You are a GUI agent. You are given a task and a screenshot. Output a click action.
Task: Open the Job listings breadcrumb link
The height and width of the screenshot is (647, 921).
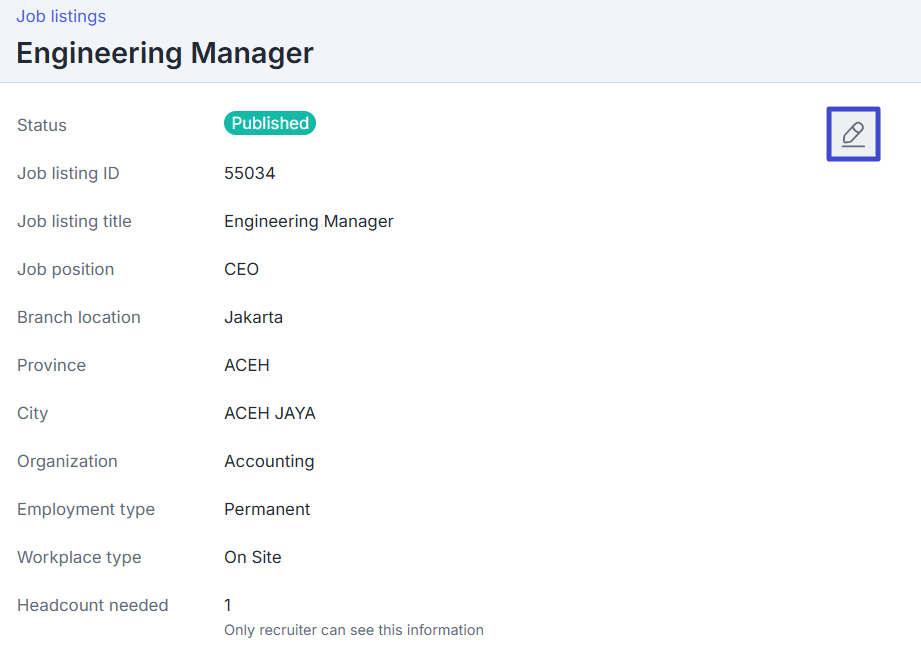(x=61, y=16)
